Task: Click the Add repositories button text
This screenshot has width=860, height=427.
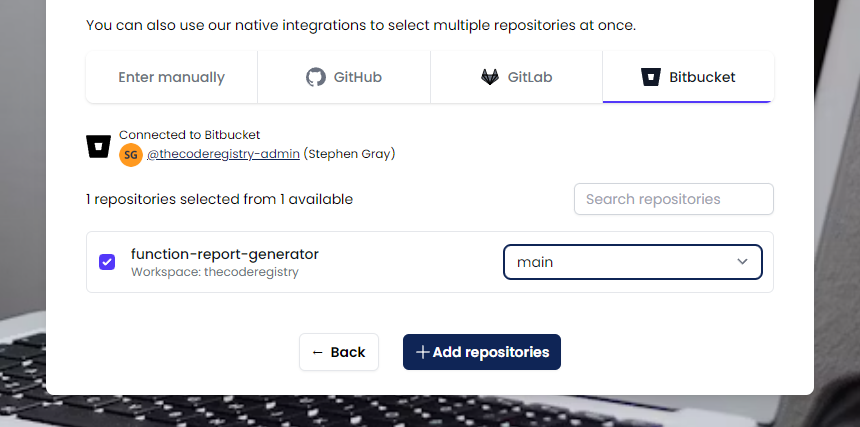Action: (x=491, y=352)
